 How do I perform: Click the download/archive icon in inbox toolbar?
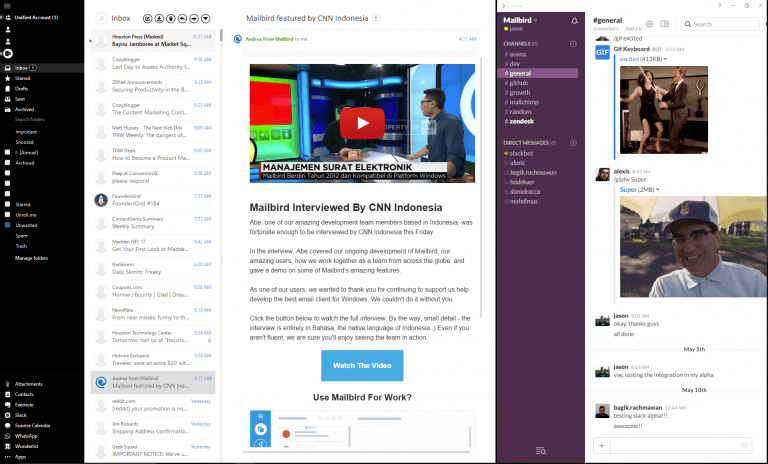pos(159,19)
